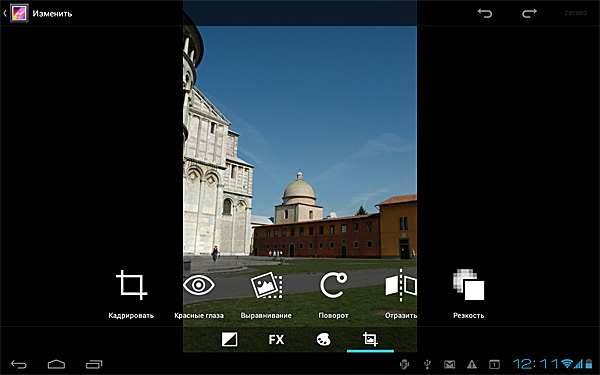Open the Резкость sharpness tool
Screen dimensions: 600x375
(468, 294)
